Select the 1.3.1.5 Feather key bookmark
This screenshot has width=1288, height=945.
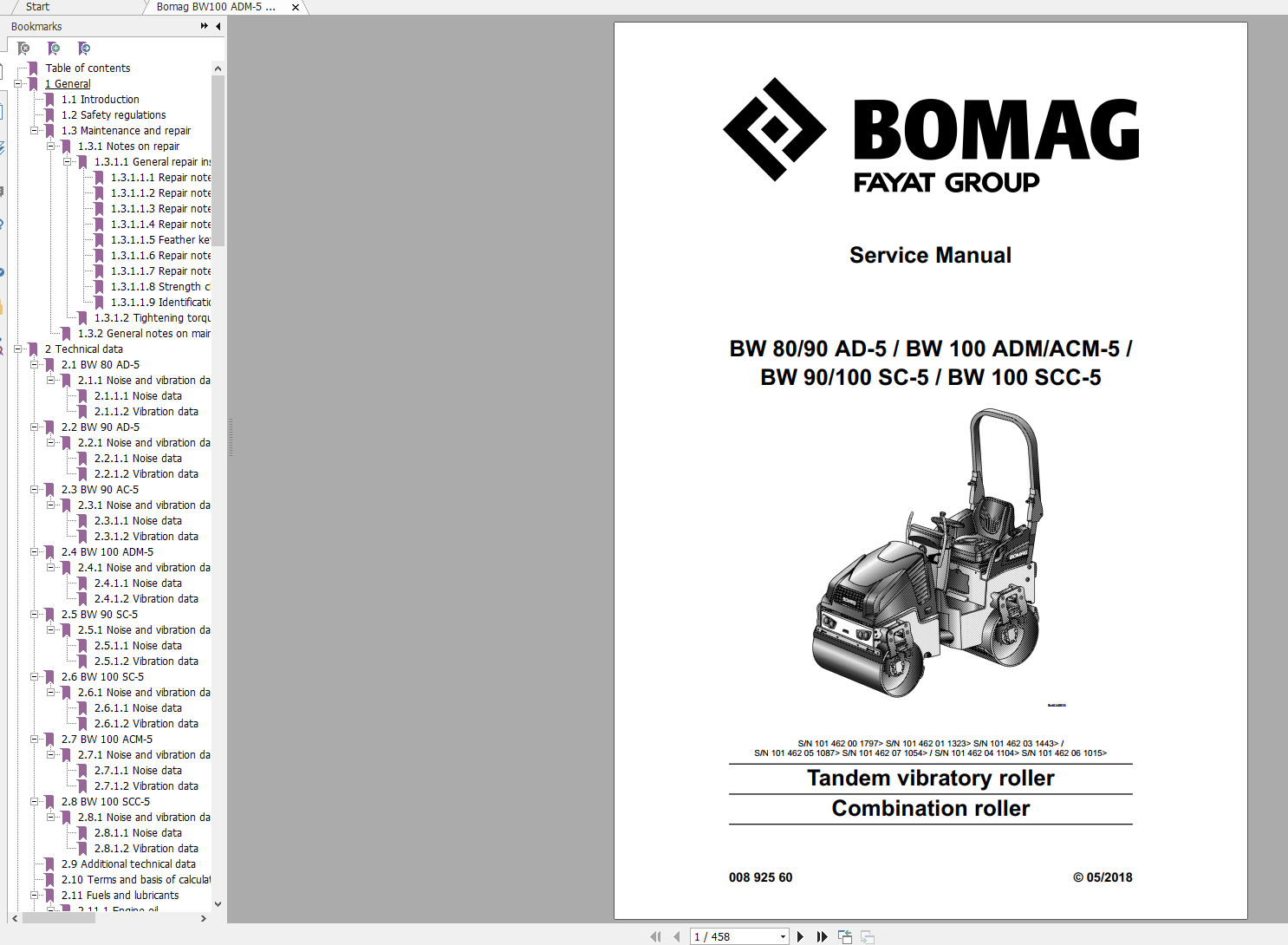click(160, 240)
